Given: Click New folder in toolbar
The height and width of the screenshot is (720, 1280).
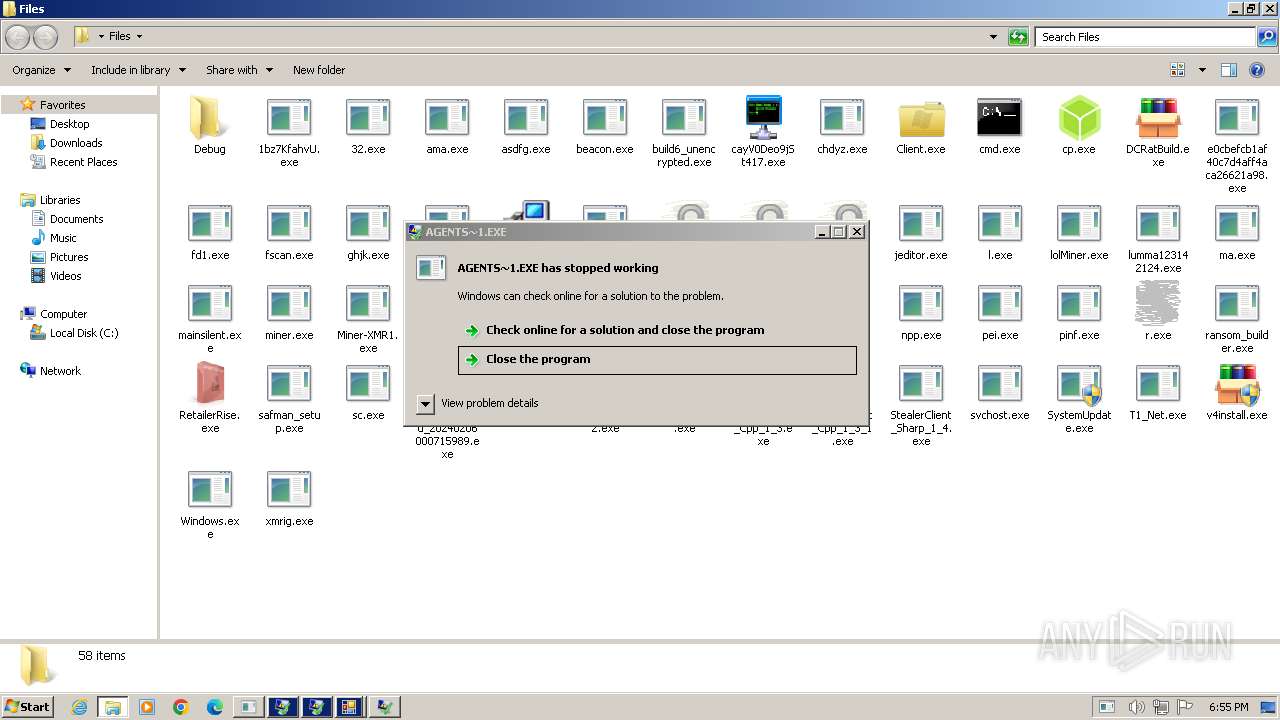Looking at the screenshot, I should [x=319, y=70].
